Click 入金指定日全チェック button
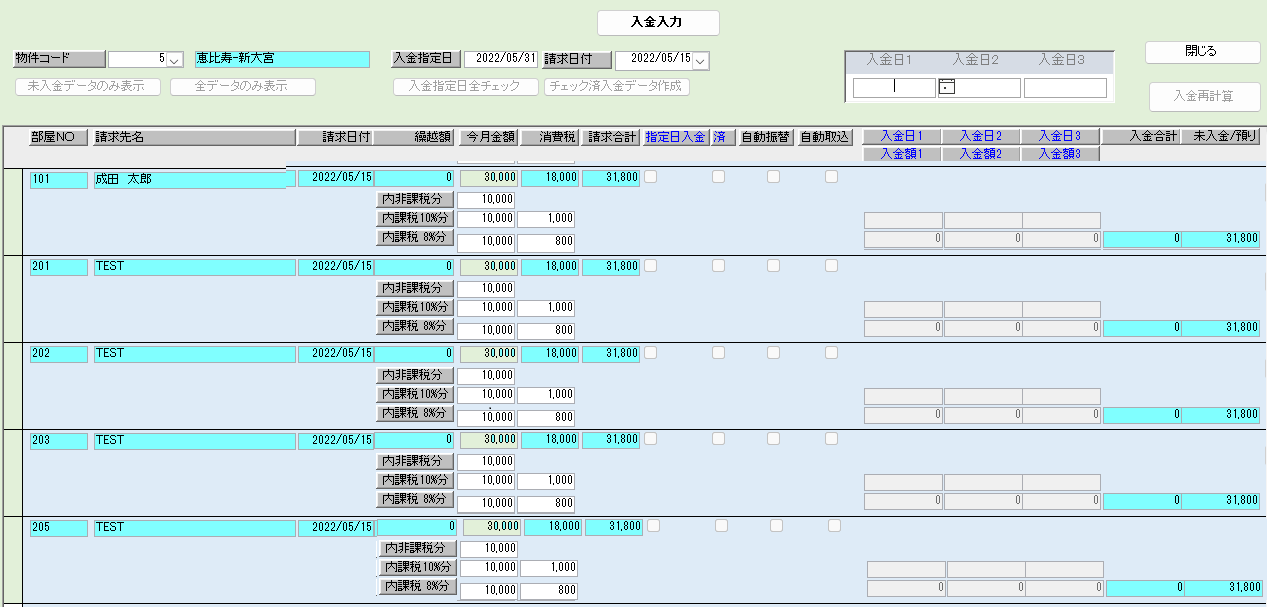This screenshot has width=1267, height=607. point(465,87)
